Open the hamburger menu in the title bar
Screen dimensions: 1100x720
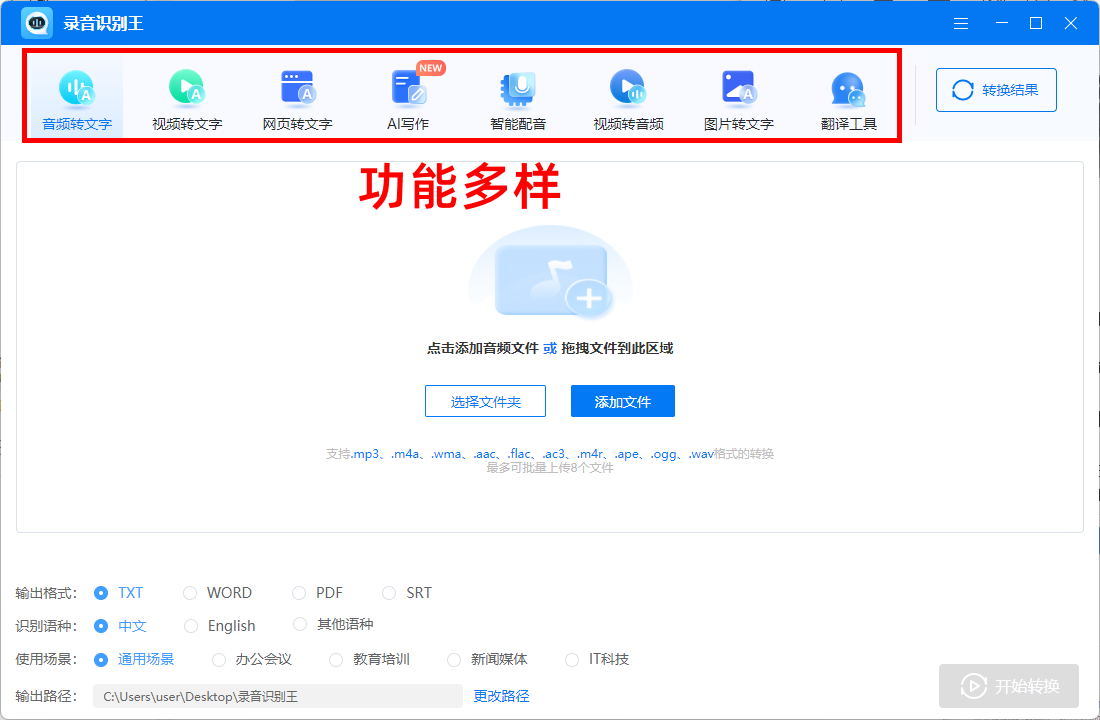coord(961,22)
